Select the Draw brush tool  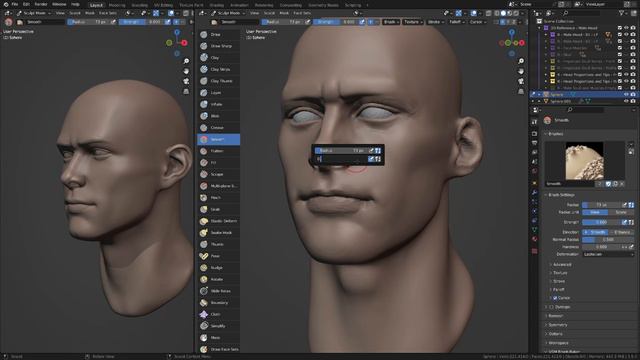pyautogui.click(x=218, y=35)
